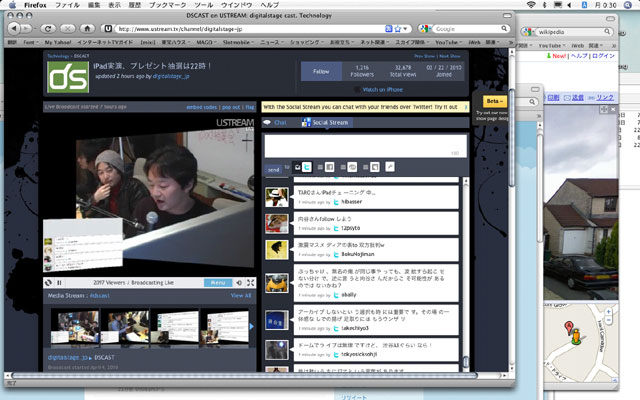Open search engine dropdown in Firefox search box
Viewport: 640px width, 400px height.
point(426,29)
